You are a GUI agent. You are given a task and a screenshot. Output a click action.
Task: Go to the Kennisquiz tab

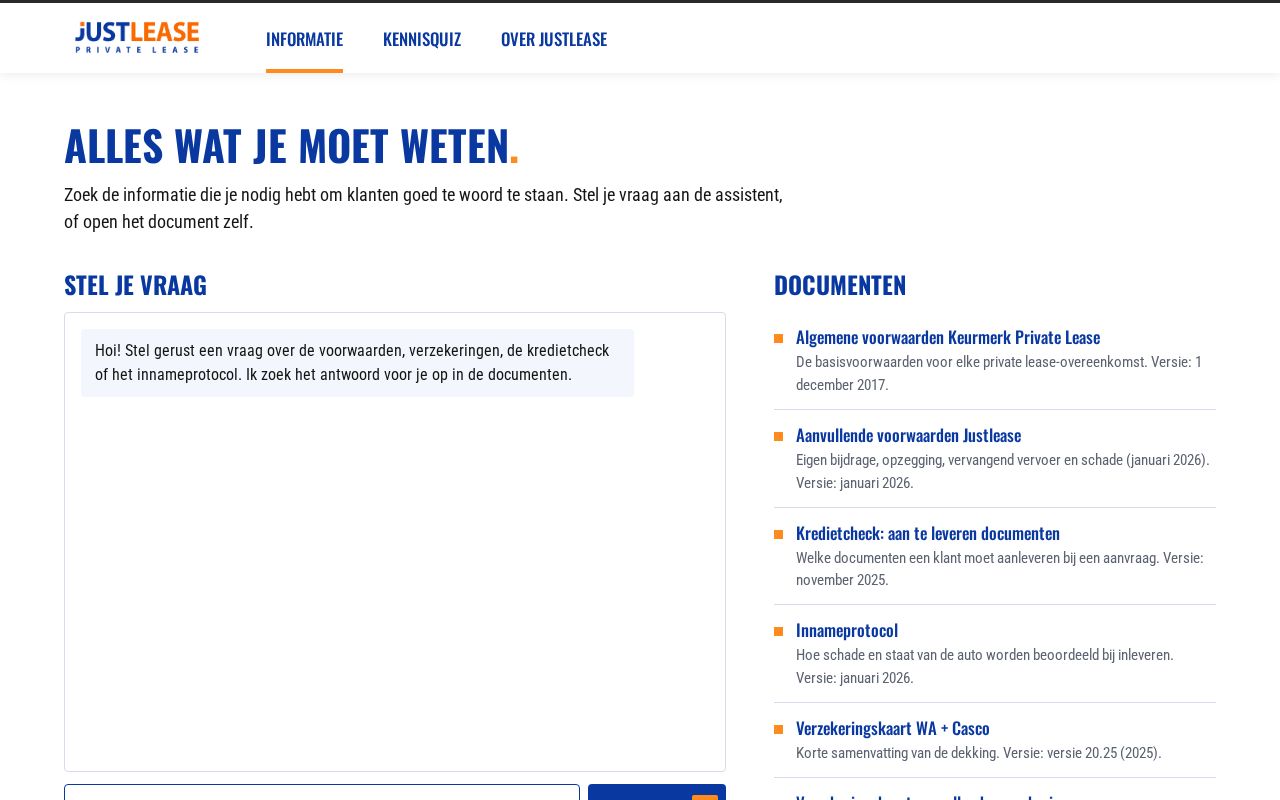(422, 39)
